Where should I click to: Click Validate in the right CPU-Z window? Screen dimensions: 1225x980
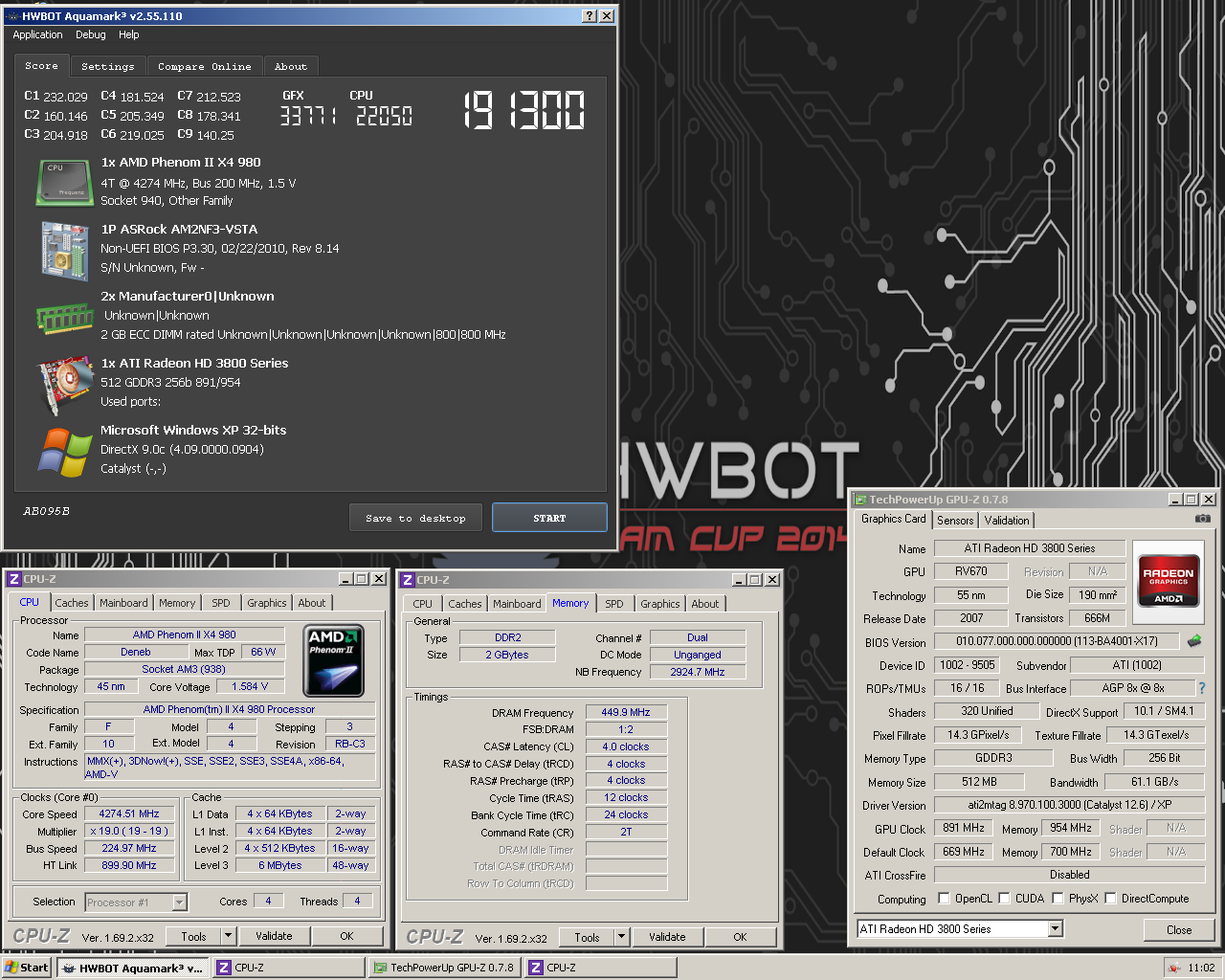point(667,937)
